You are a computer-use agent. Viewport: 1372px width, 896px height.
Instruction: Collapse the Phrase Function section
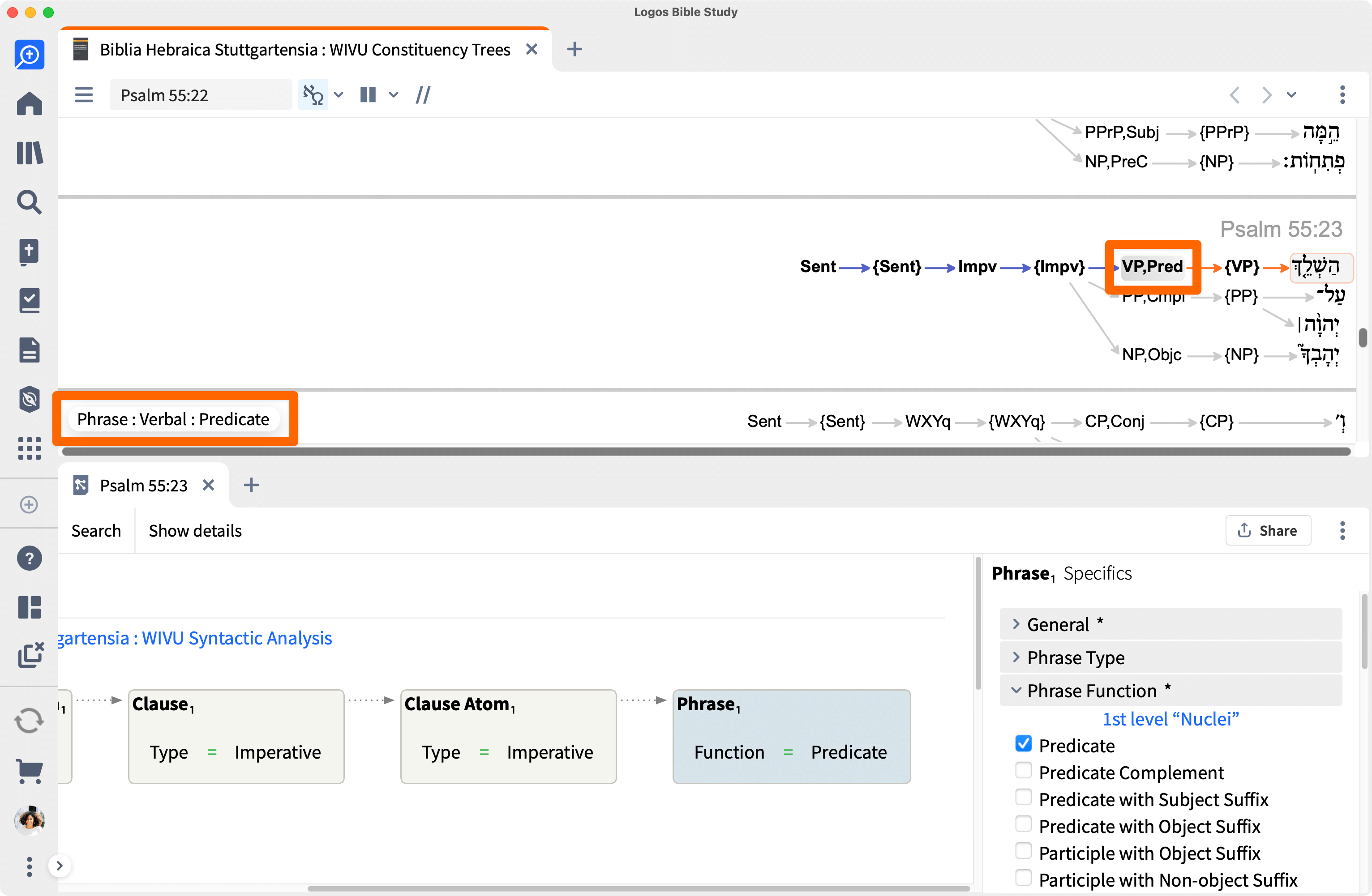pyautogui.click(x=1171, y=690)
